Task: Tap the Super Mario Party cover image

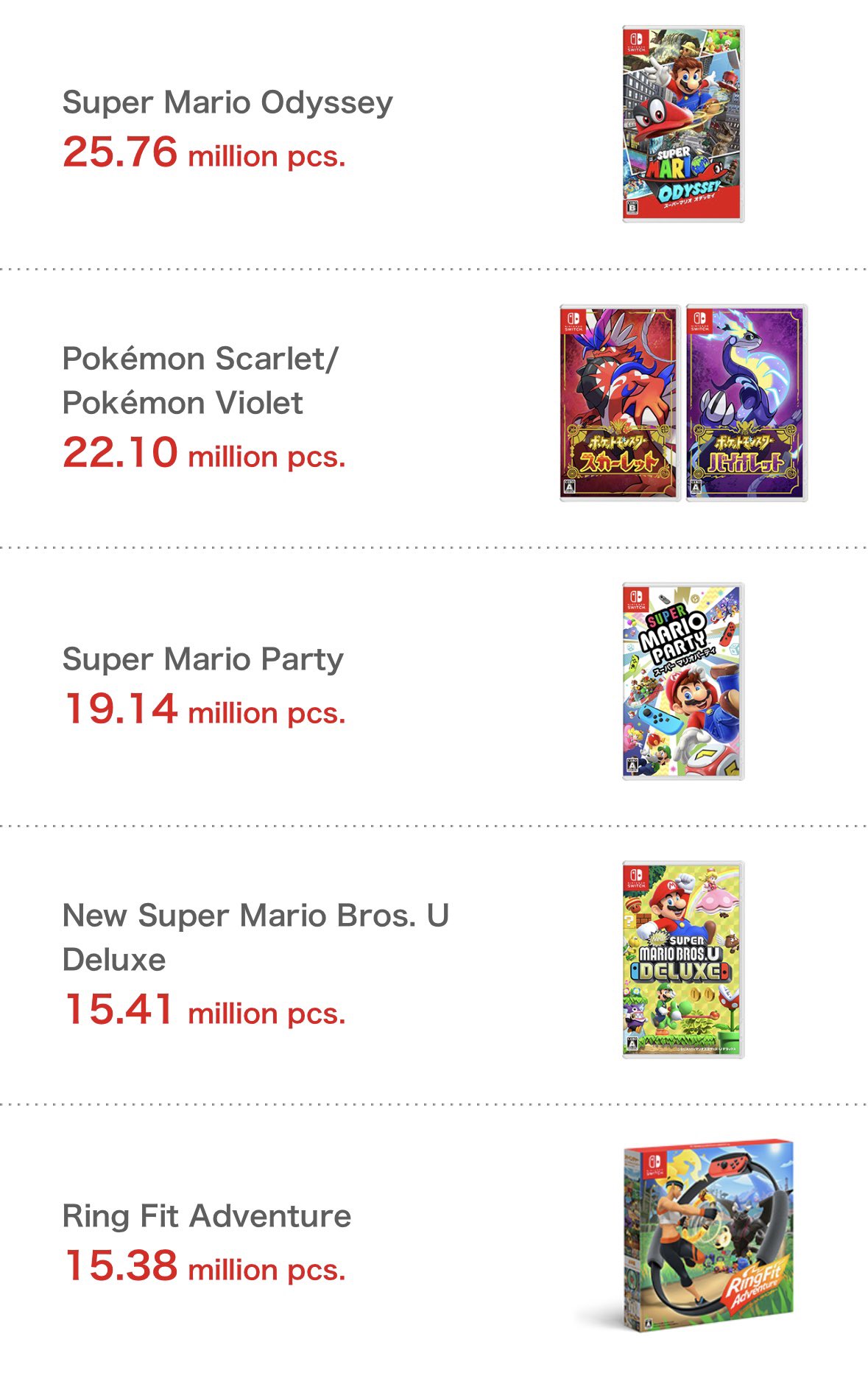Action: pyautogui.click(x=683, y=681)
